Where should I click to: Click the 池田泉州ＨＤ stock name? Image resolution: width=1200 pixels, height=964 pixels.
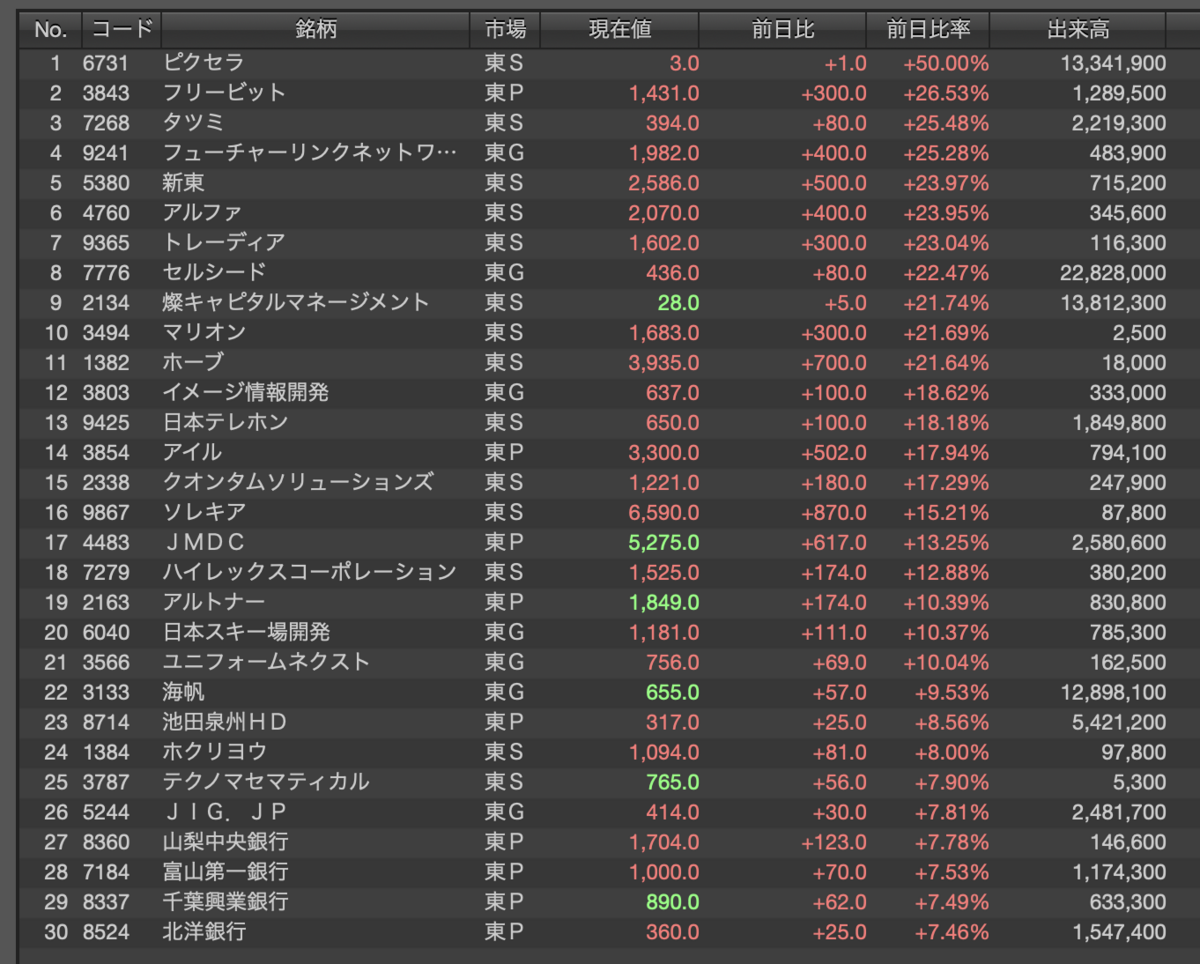pos(225,722)
